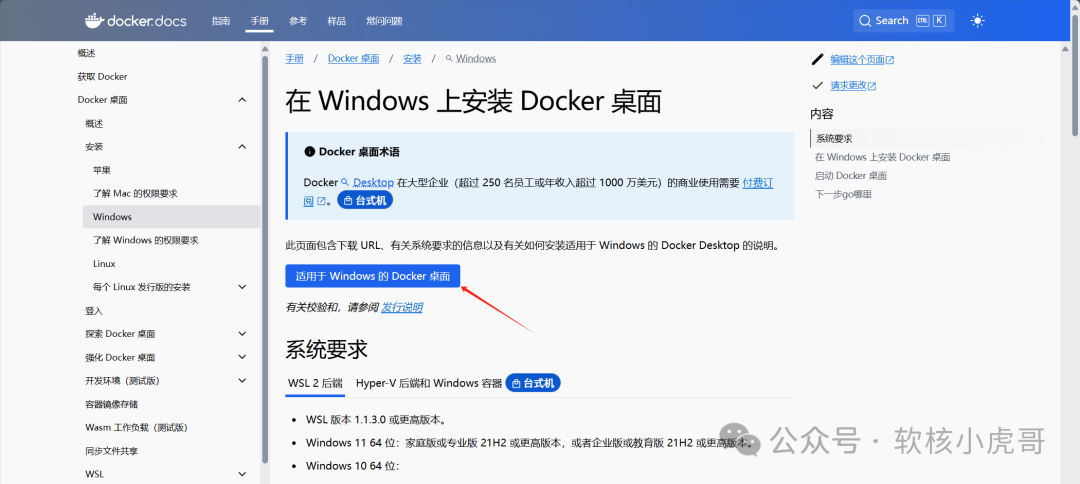This screenshot has height=484, width=1080.
Task: Go to 安装 breadcrumb
Action: pos(413,59)
